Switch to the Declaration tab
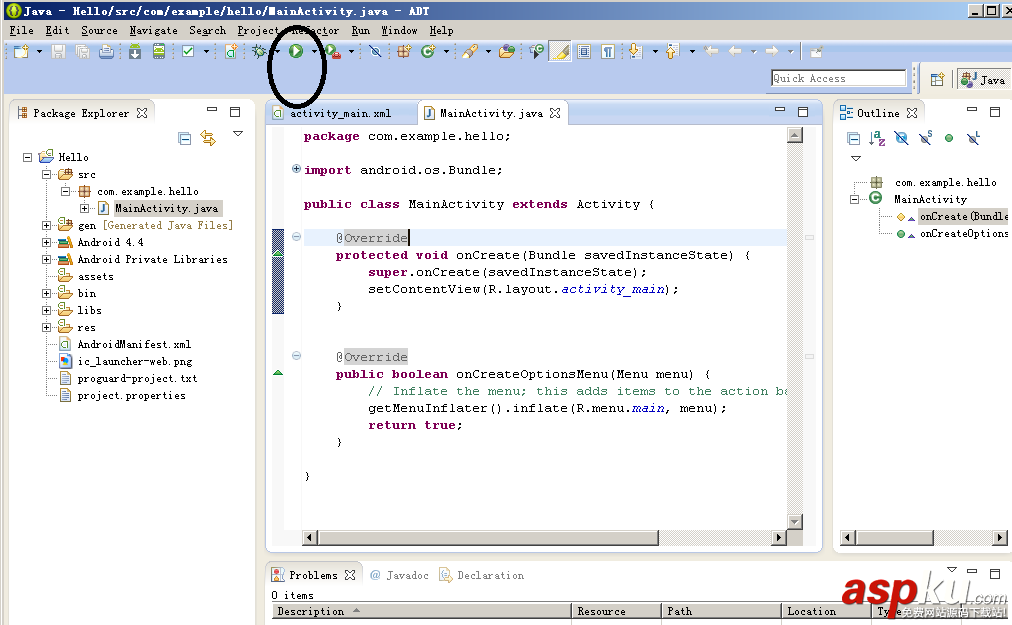 coord(481,575)
